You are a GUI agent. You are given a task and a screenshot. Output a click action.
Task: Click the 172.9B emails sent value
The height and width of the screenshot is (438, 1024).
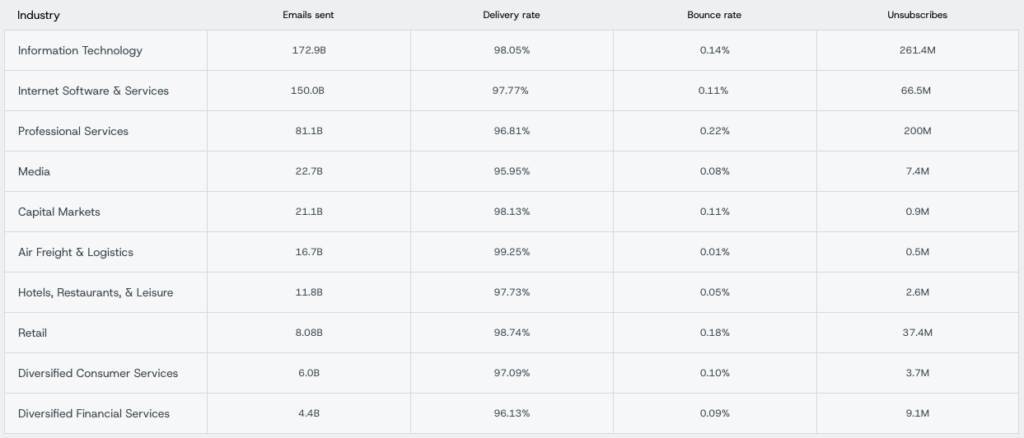(x=308, y=51)
